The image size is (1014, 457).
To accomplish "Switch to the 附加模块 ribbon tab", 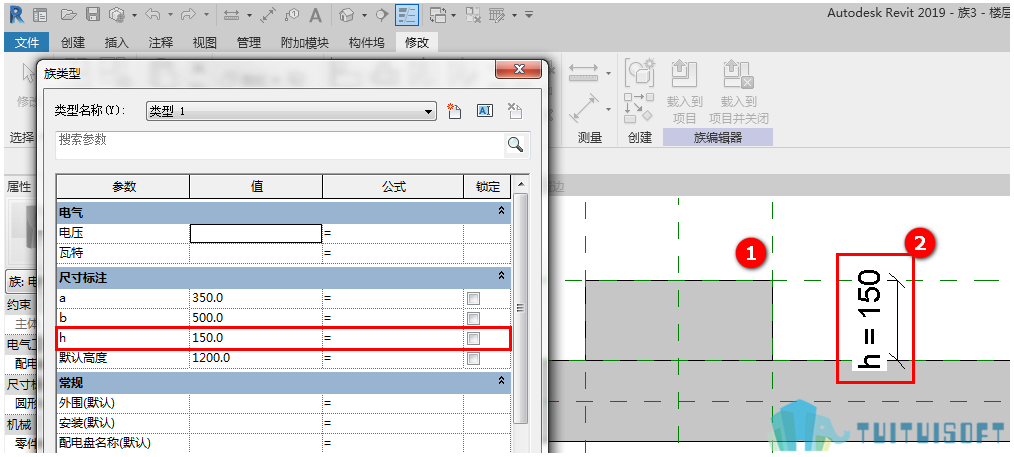I will coord(305,43).
